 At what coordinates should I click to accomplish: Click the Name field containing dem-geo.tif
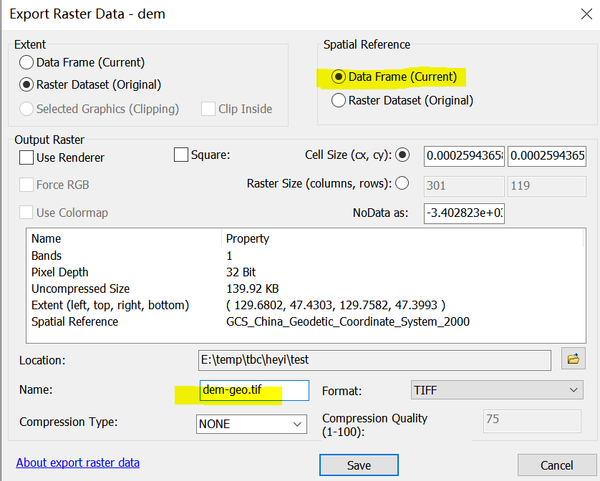click(x=253, y=390)
